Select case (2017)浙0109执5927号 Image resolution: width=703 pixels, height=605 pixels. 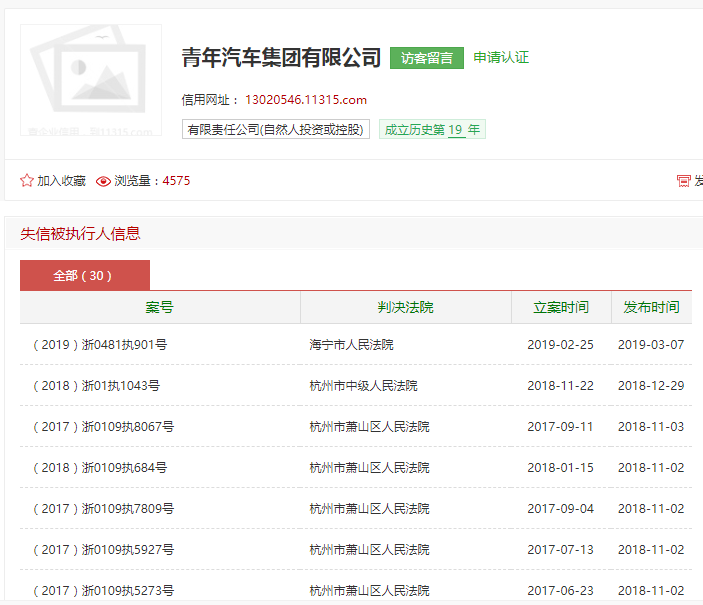pos(103,549)
